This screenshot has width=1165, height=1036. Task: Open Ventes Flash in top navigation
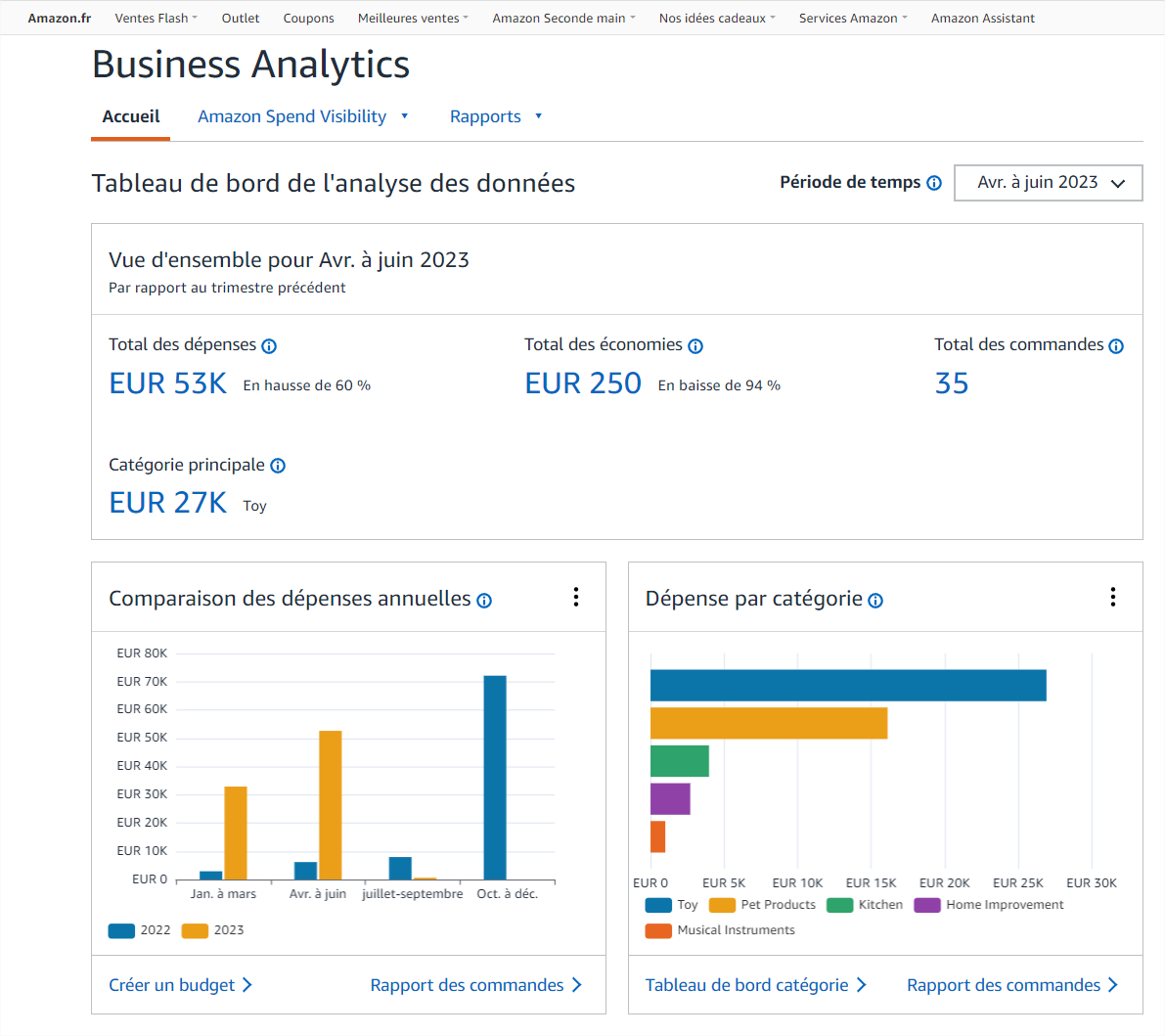(156, 18)
